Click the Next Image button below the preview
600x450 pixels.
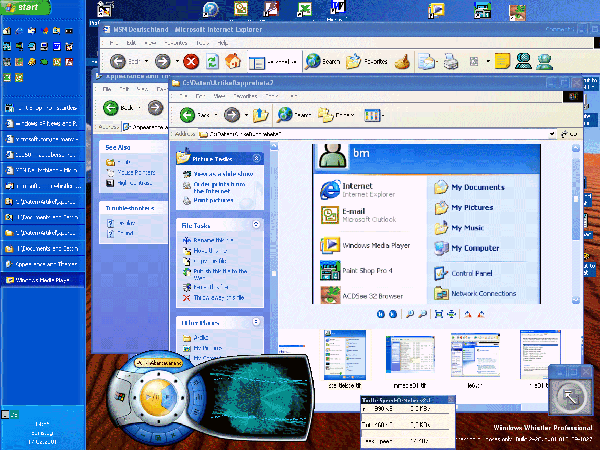[x=393, y=314]
